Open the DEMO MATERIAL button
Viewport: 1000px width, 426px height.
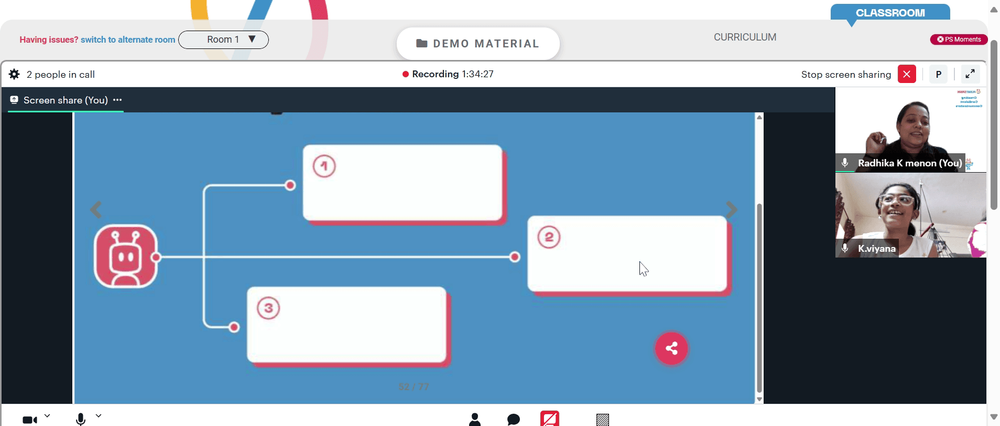pyautogui.click(x=478, y=43)
